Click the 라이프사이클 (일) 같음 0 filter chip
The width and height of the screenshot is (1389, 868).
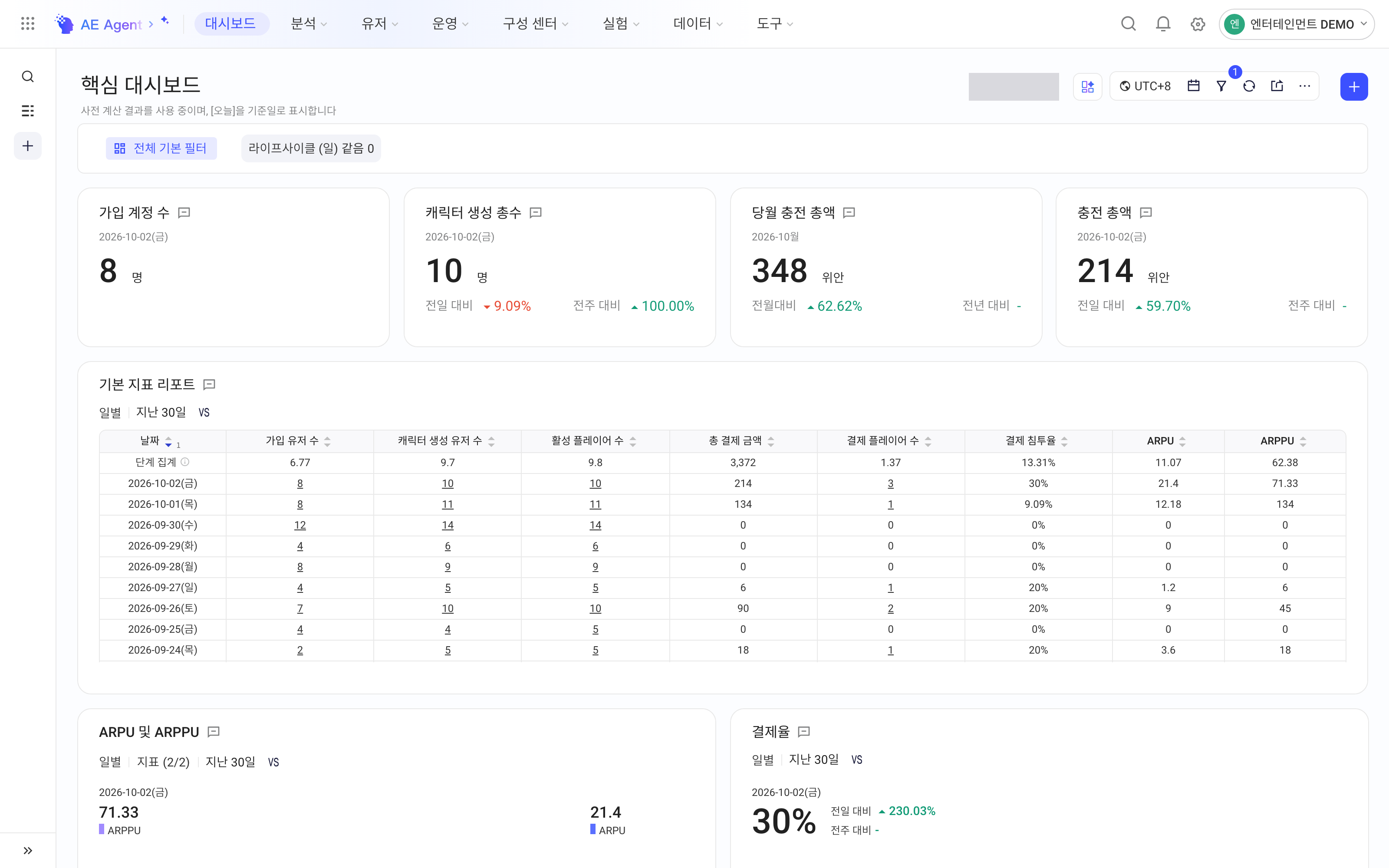click(x=311, y=148)
